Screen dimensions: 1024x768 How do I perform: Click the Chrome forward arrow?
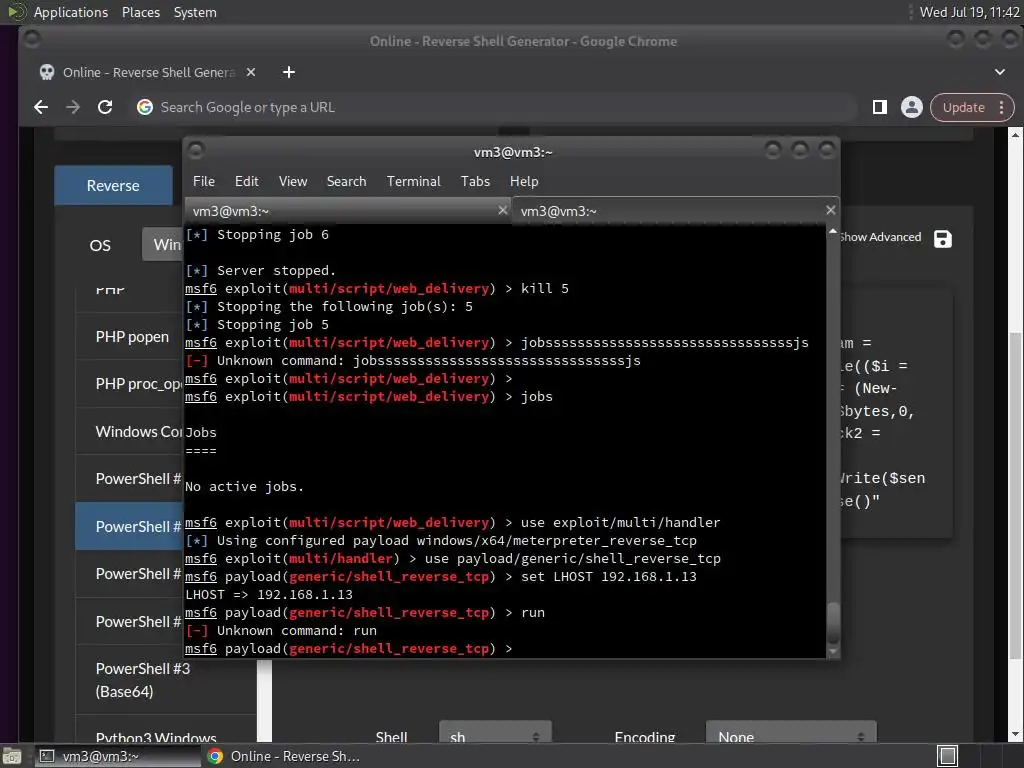pos(73,107)
